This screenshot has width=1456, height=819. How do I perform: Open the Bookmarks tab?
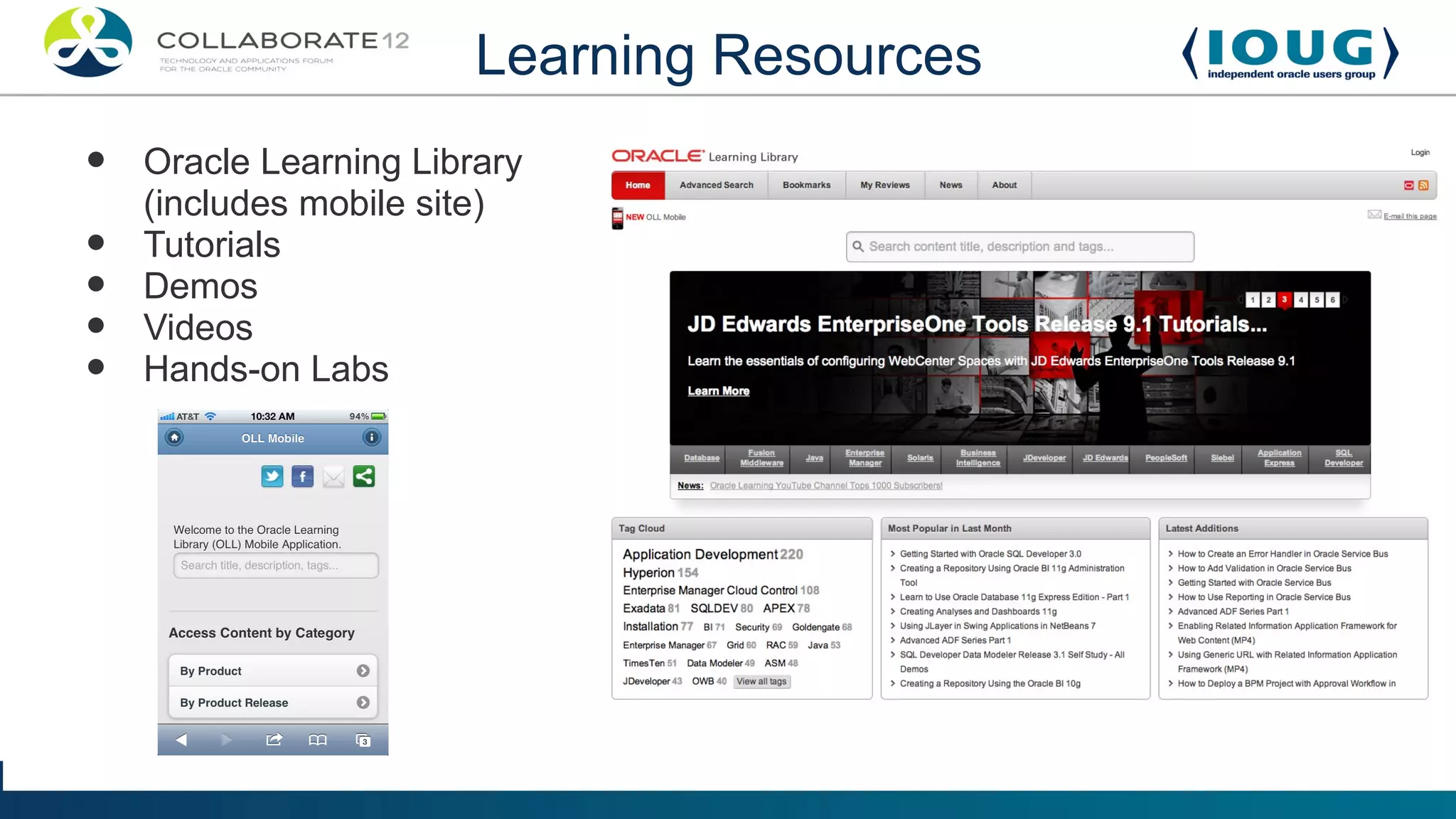pyautogui.click(x=806, y=185)
